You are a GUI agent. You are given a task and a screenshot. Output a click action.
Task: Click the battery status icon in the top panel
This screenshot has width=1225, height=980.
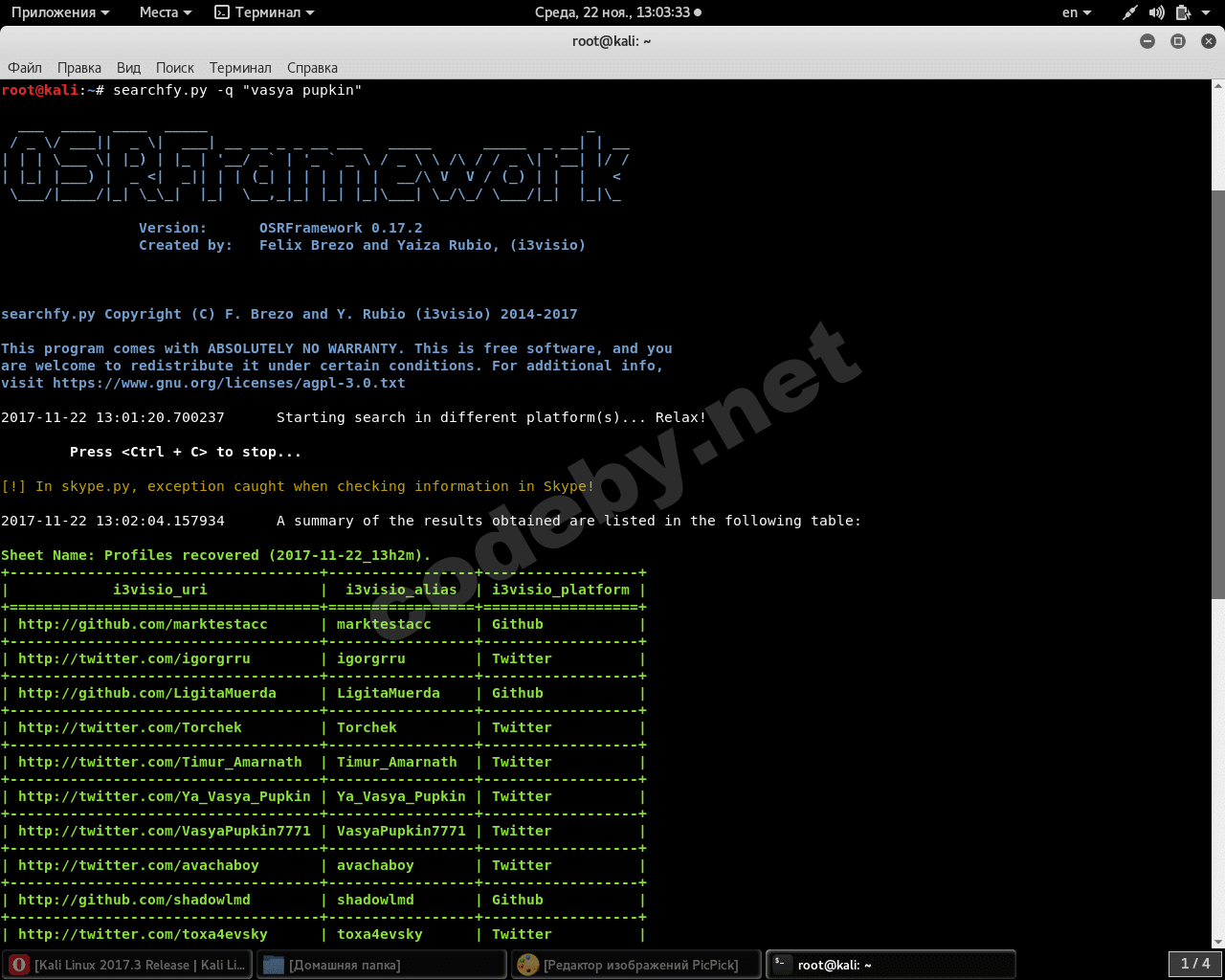pos(1183,12)
